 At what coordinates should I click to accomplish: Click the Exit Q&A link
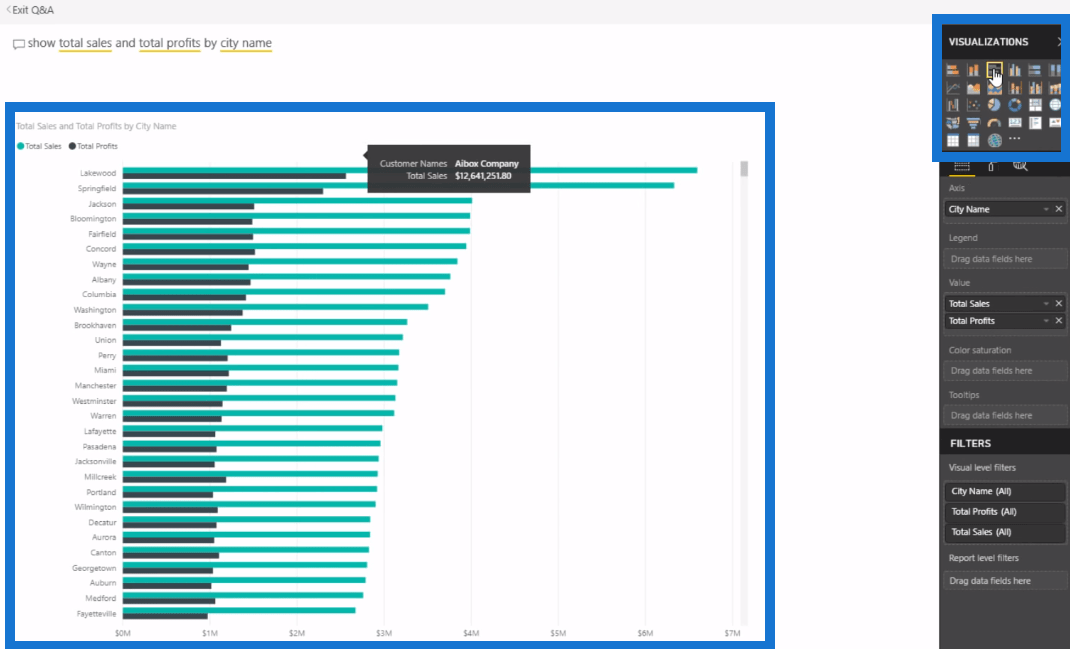coord(30,10)
